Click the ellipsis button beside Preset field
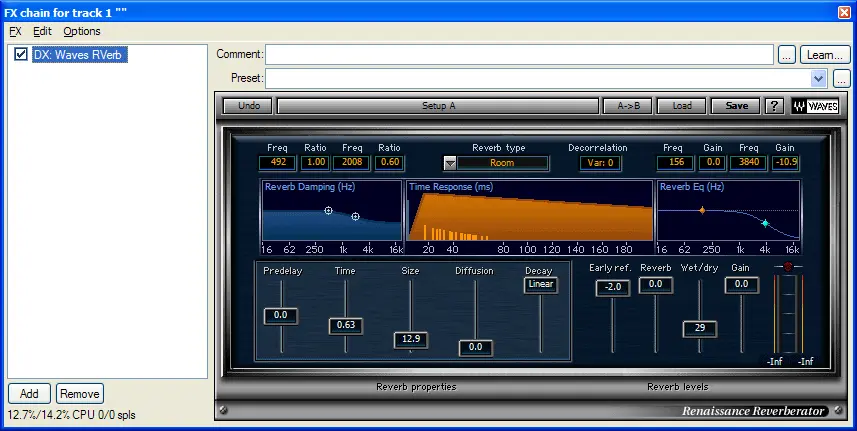 point(842,79)
